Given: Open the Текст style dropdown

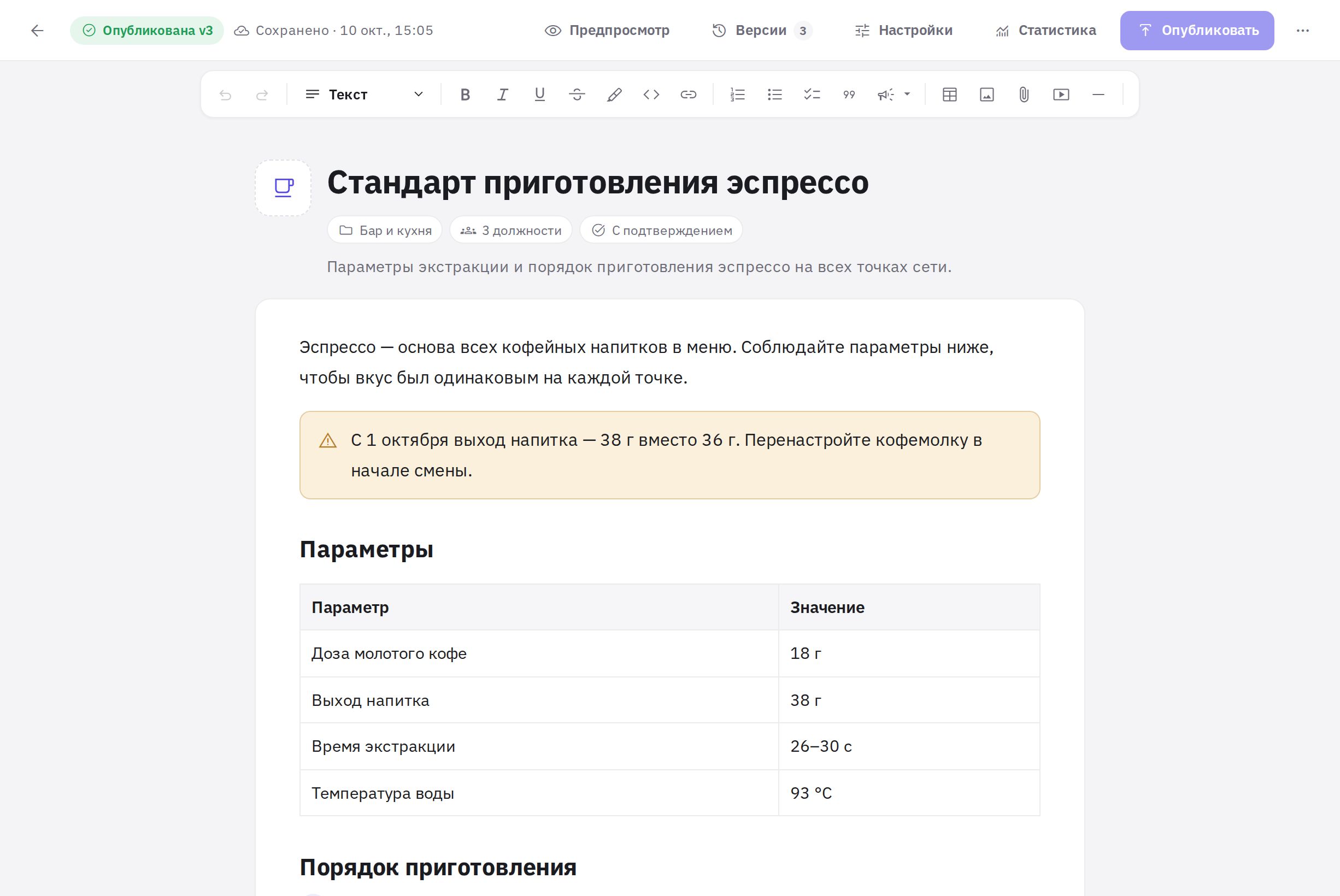Looking at the screenshot, I should [x=364, y=95].
